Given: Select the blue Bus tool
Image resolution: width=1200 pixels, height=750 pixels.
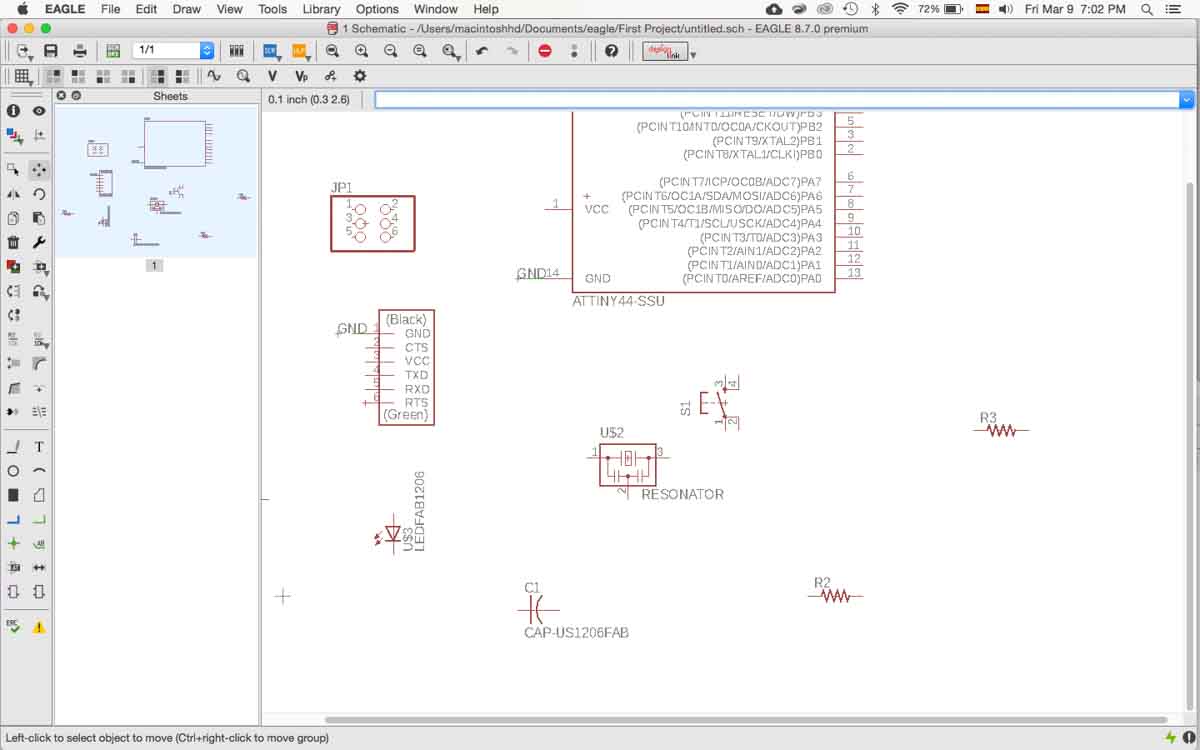Looking at the screenshot, I should coord(13,519).
